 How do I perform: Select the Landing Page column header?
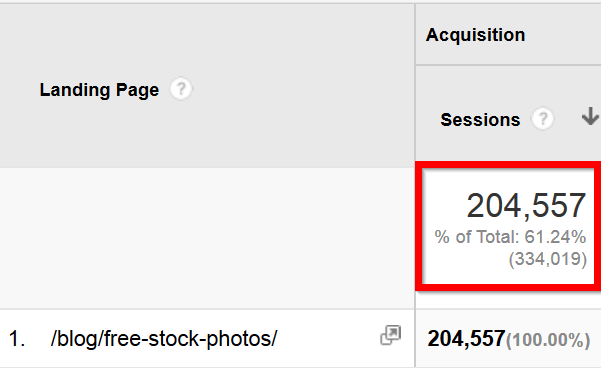99,90
